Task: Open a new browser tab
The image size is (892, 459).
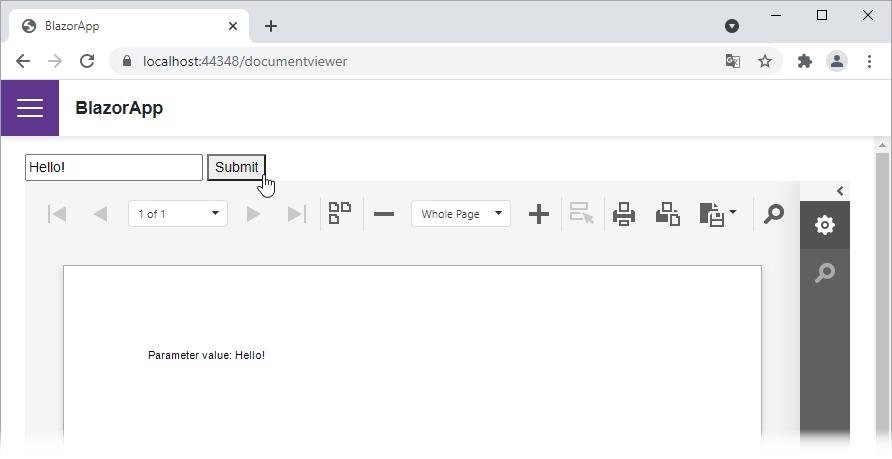Action: (x=271, y=26)
